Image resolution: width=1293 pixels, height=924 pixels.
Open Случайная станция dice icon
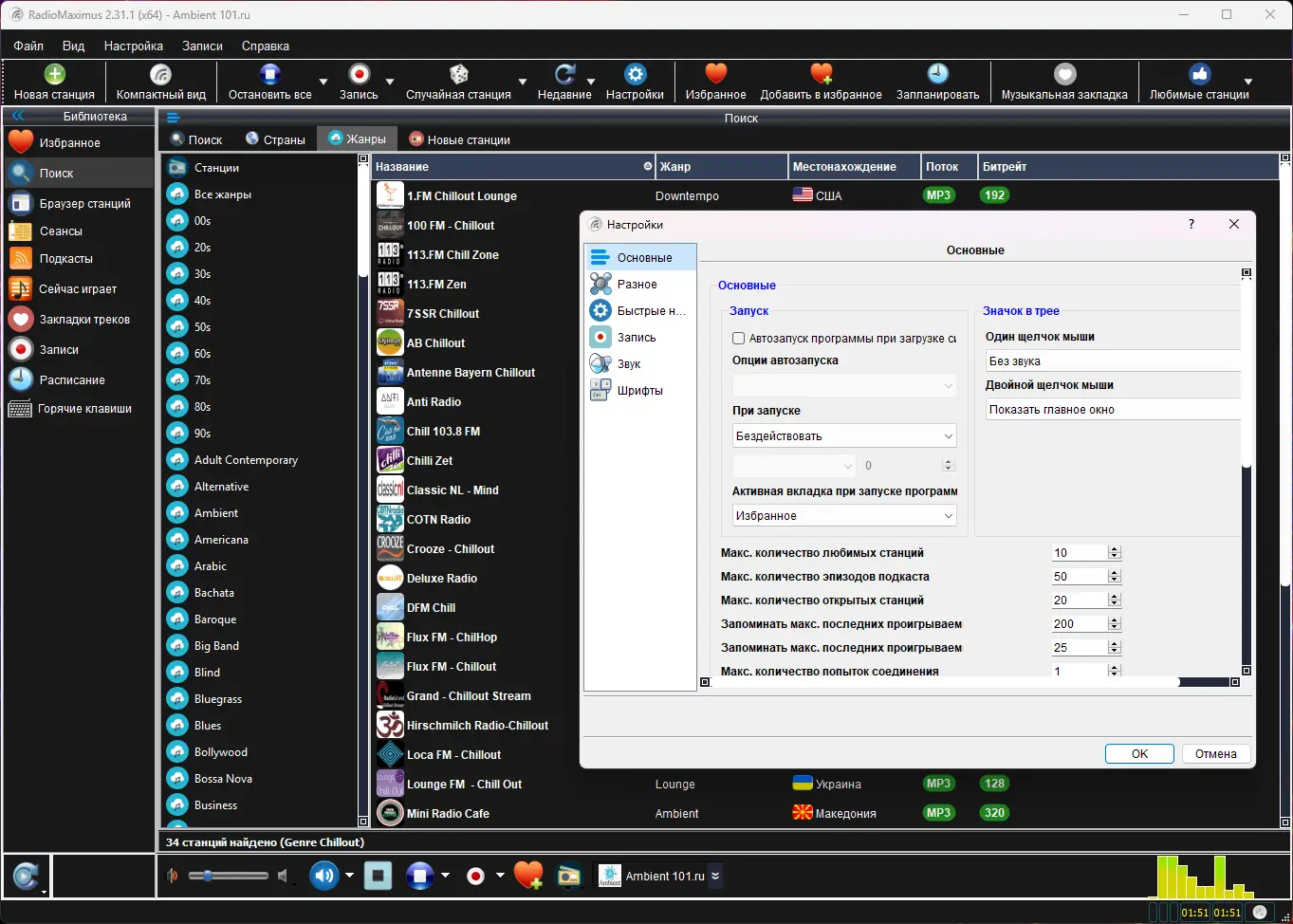click(x=458, y=74)
